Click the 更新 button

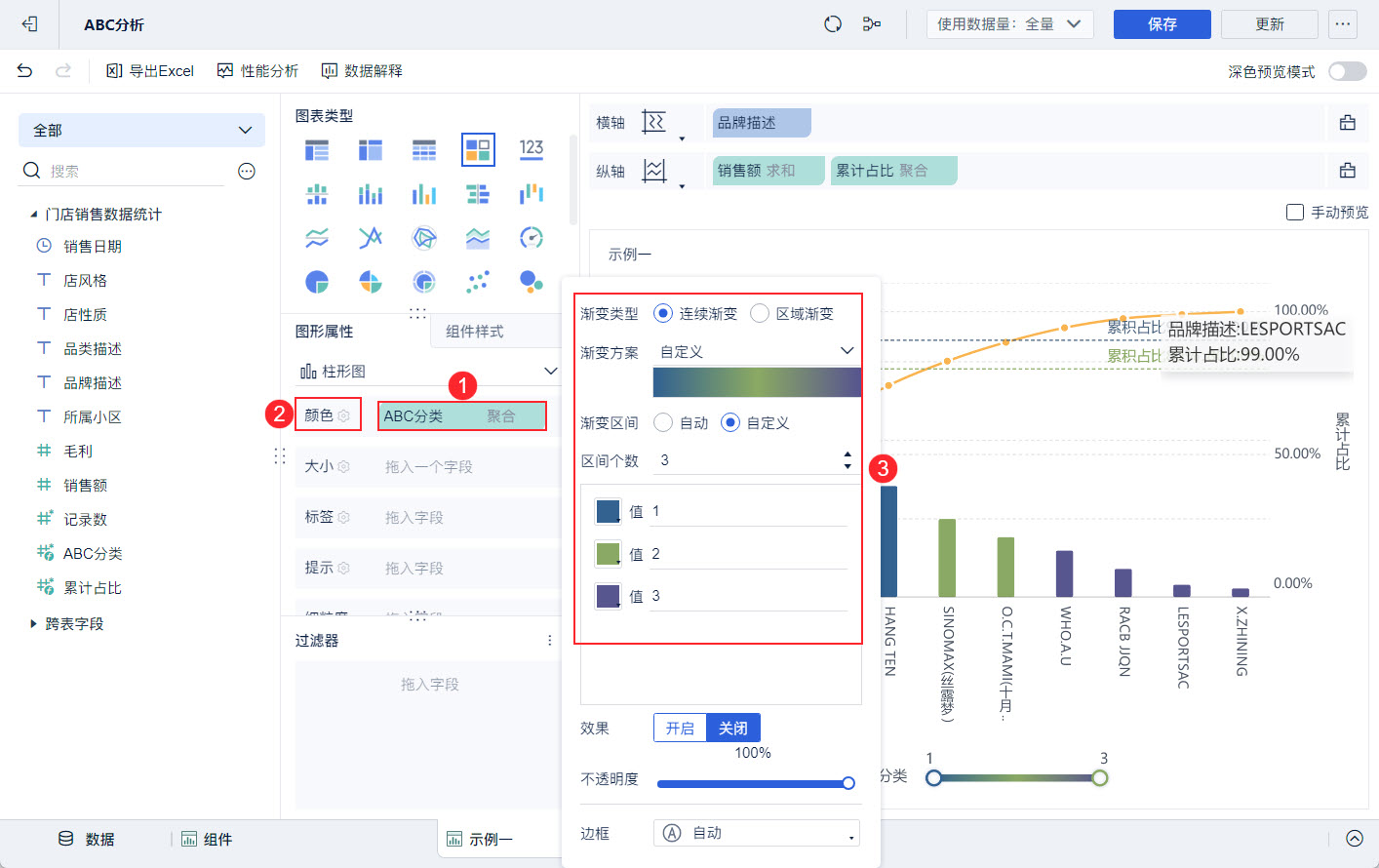click(x=1270, y=24)
